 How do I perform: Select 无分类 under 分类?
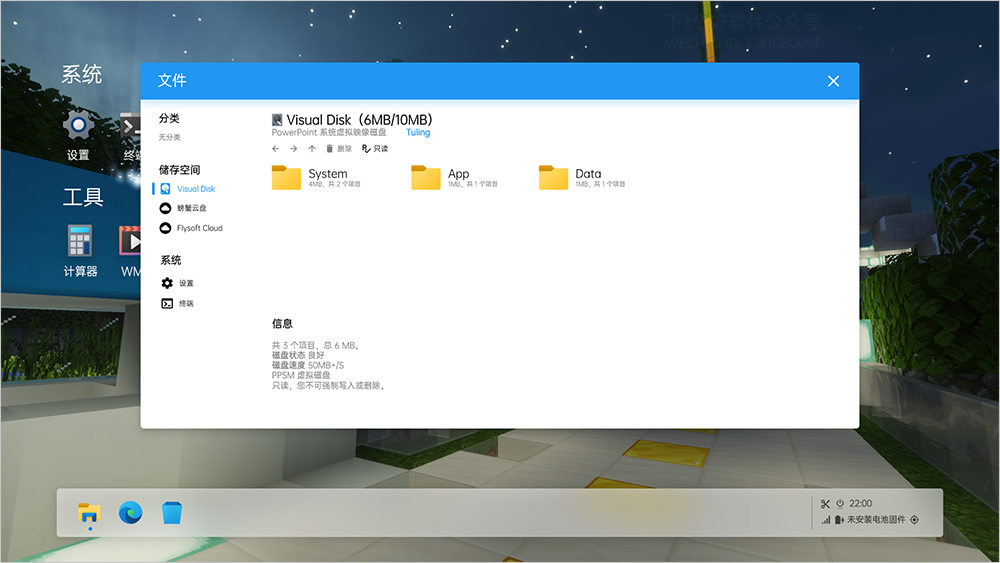170,137
